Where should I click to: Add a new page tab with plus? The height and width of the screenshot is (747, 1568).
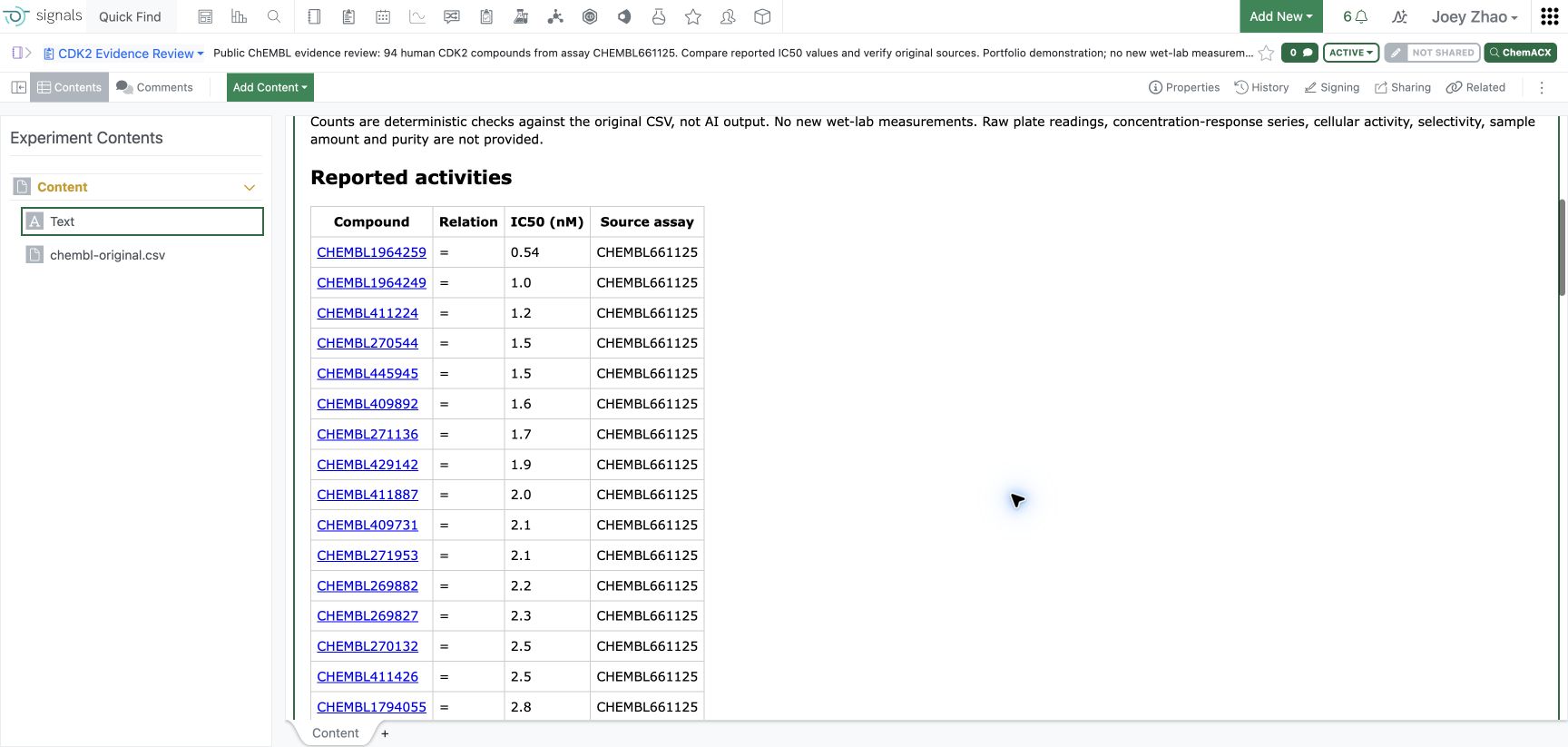385,733
